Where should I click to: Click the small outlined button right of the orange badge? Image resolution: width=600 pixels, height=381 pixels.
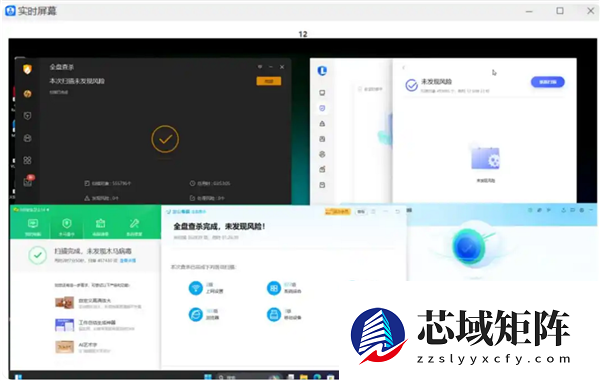coord(361,212)
